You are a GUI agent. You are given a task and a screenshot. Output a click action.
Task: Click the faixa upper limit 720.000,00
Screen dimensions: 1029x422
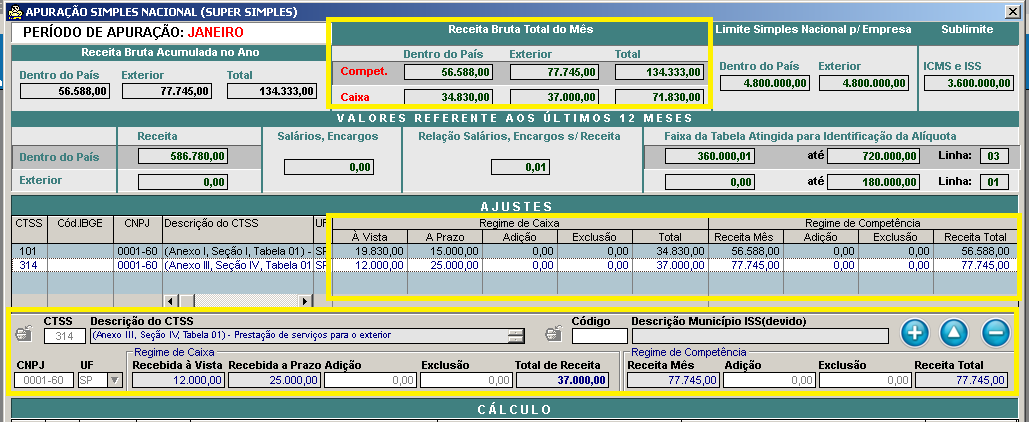tap(873, 156)
